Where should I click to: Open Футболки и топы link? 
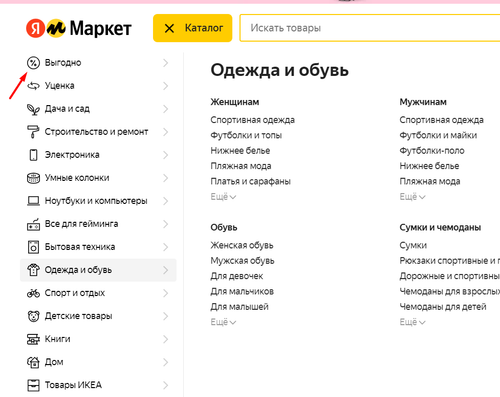[x=246, y=135]
